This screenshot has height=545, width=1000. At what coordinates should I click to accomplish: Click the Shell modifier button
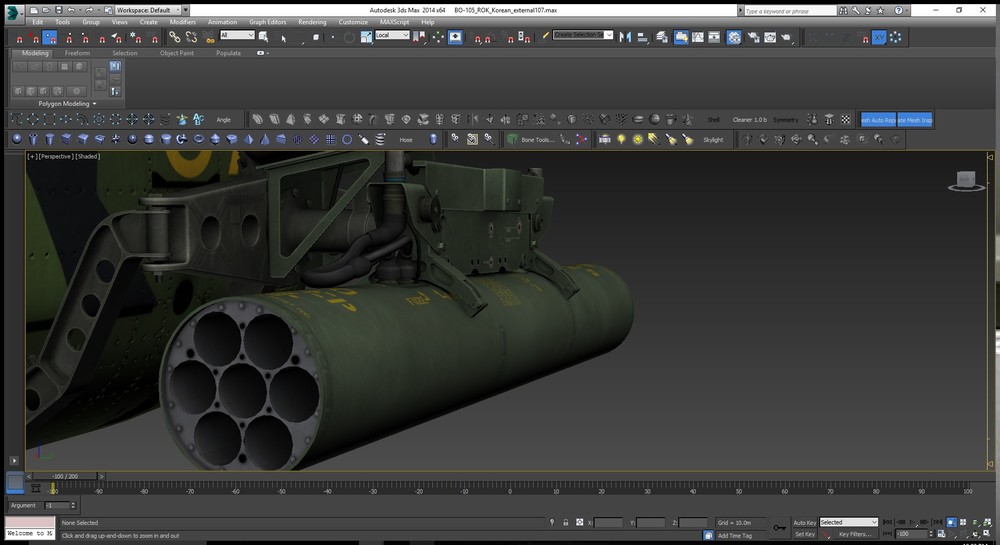pos(714,119)
